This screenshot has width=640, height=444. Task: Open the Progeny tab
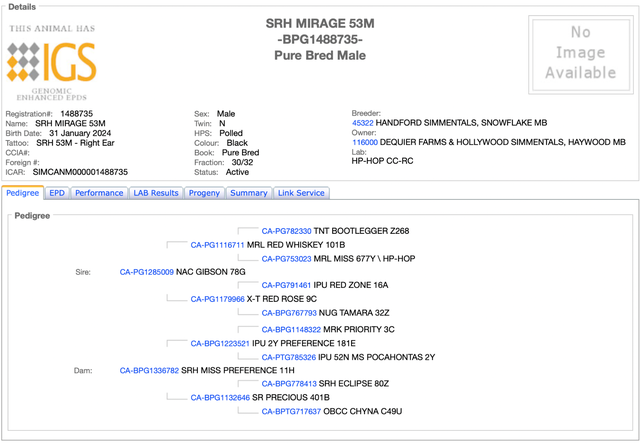pyautogui.click(x=205, y=193)
